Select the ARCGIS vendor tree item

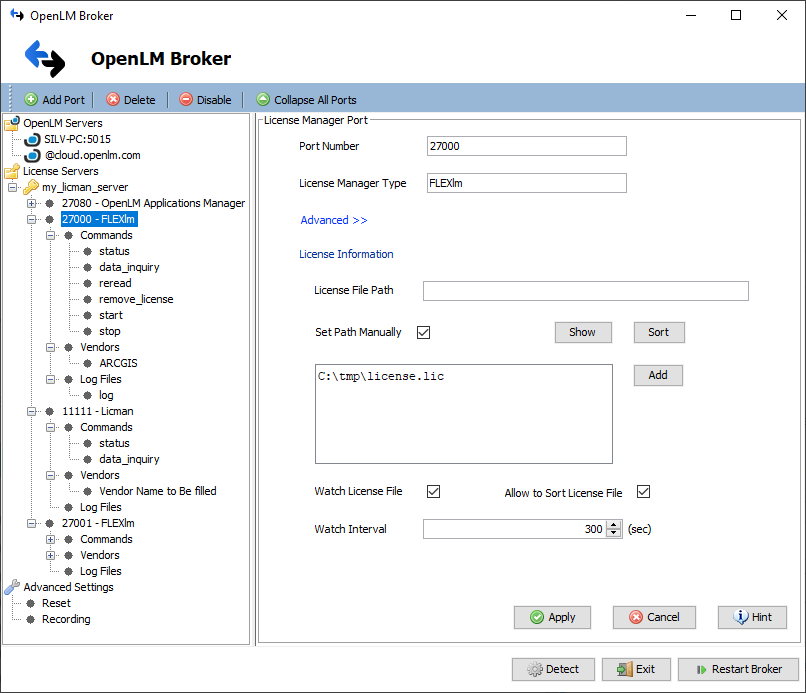[x=118, y=363]
